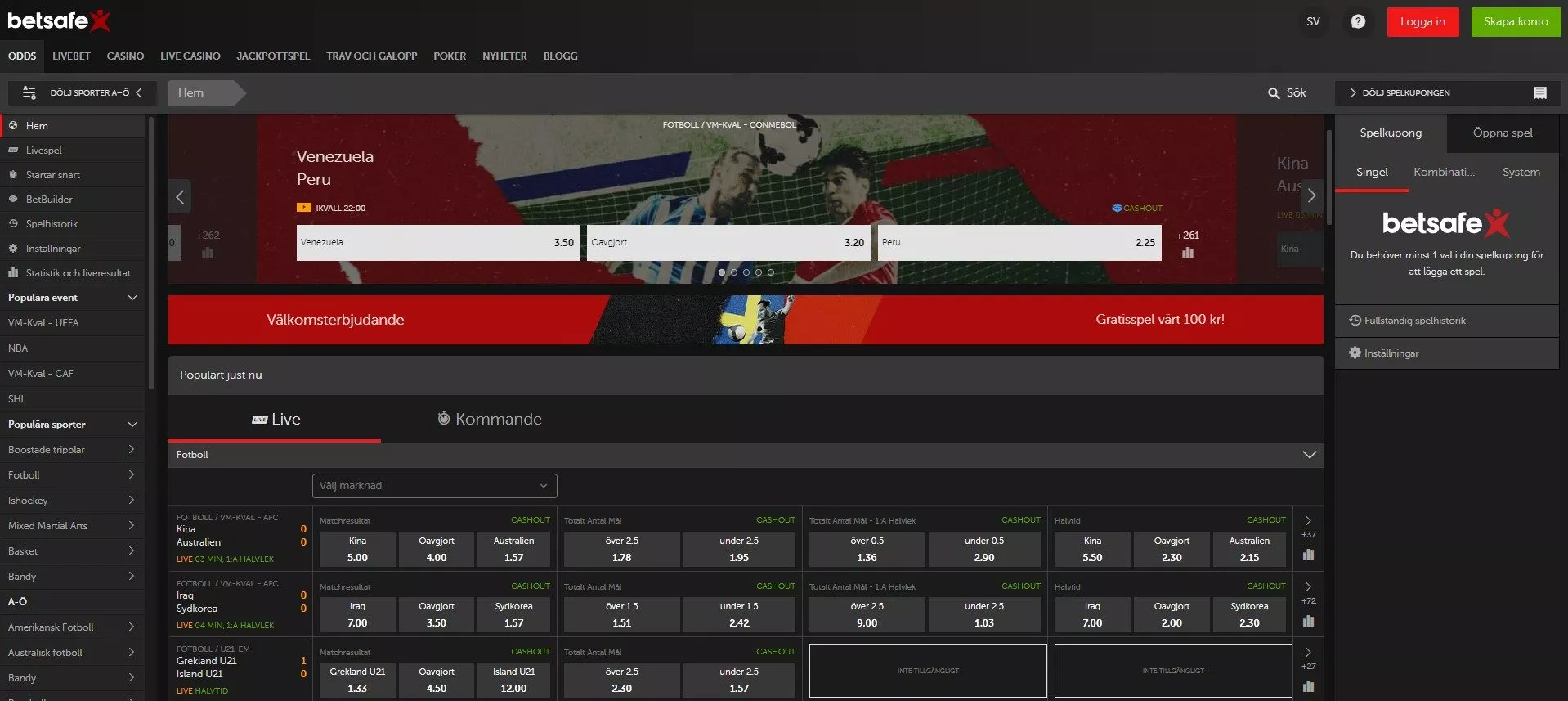This screenshot has width=1568, height=701.
Task: Open LIVE CASINO section
Action: coord(190,56)
